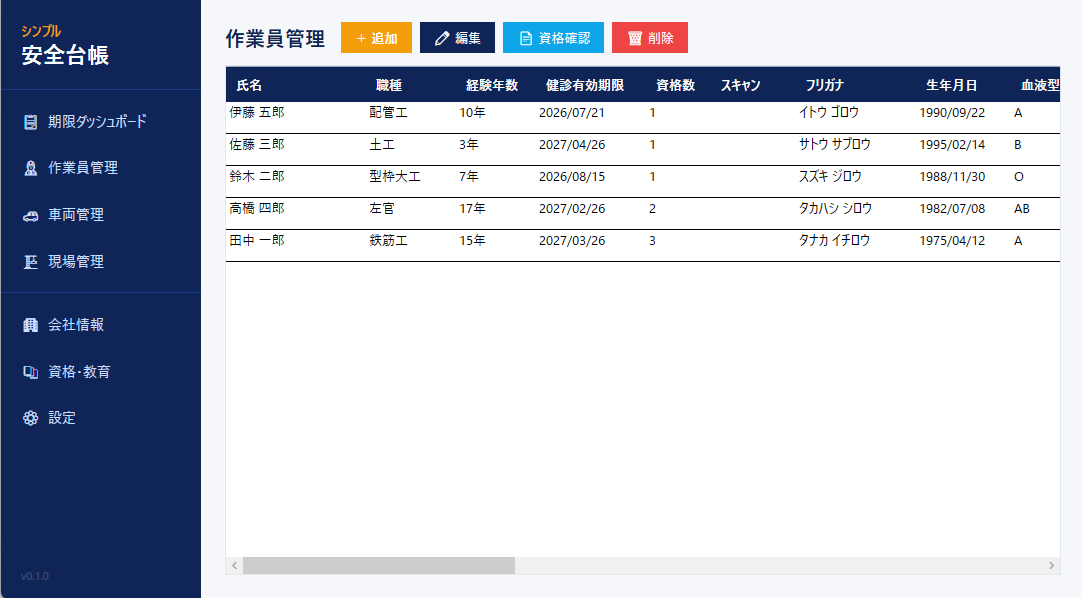Viewport: 1082px width, 598px height.
Task: Sort by 健診有効期限 column header
Action: [584, 86]
